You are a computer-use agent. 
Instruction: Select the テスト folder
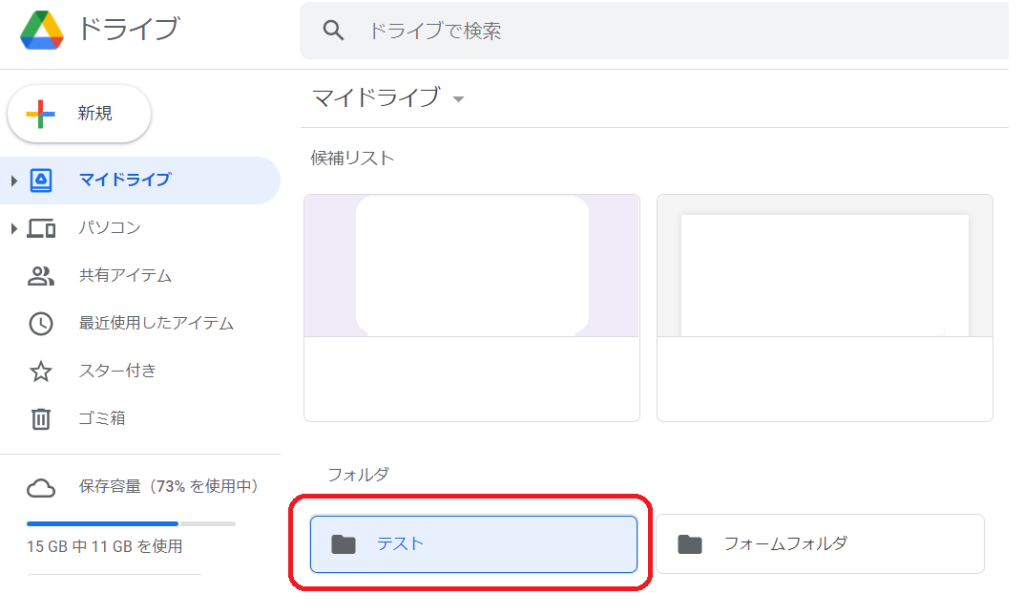(473, 544)
